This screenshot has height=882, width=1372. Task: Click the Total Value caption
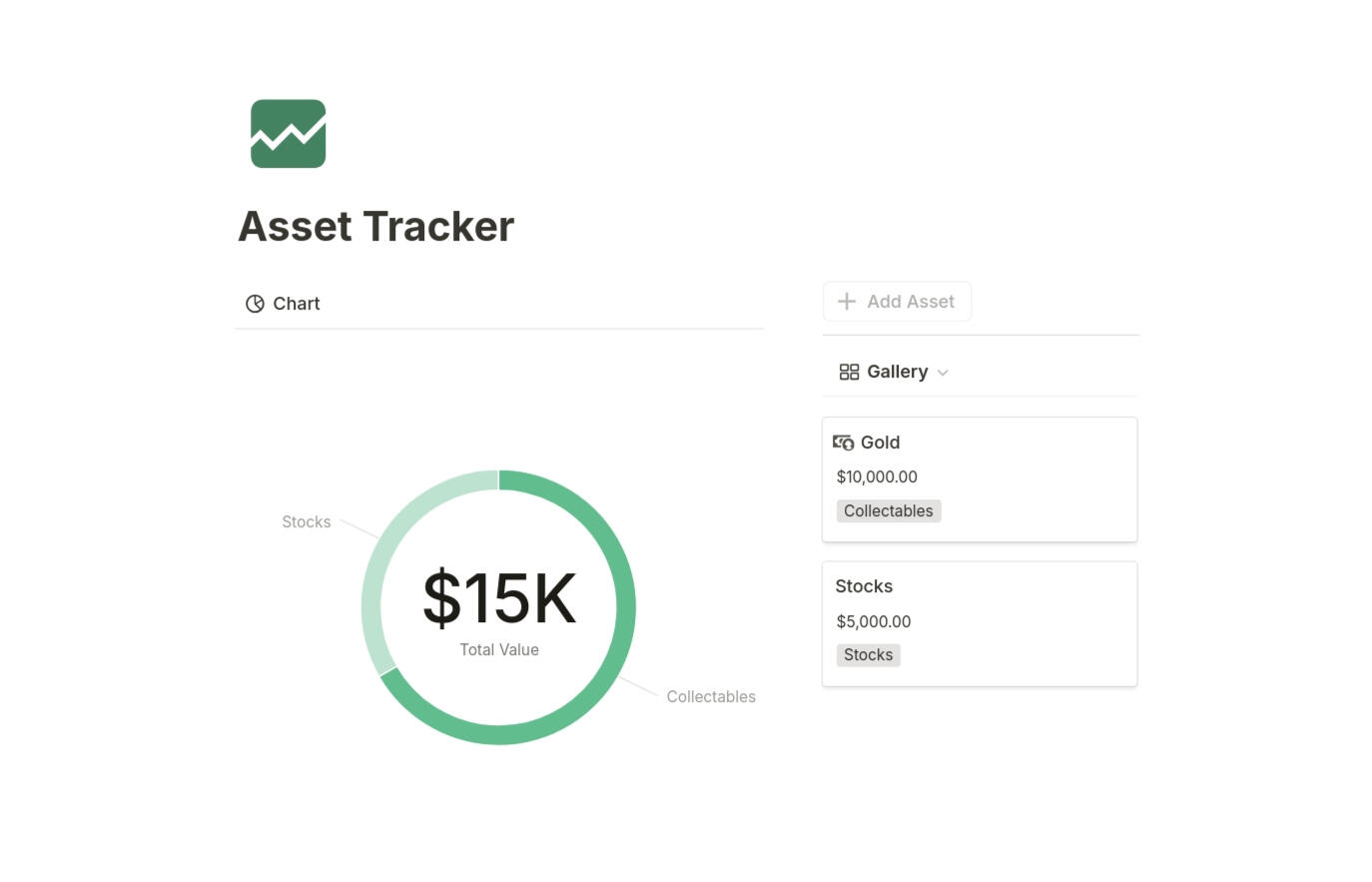[x=499, y=649]
